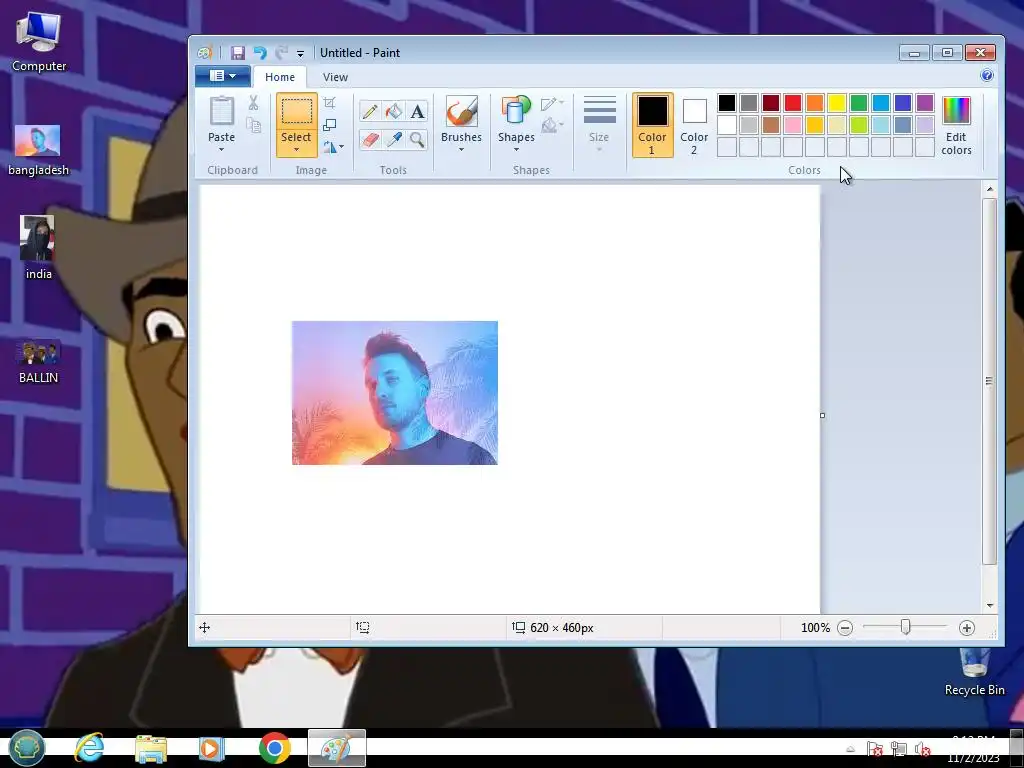
Task: Open Internet Explorer from the taskbar
Action: tap(89, 748)
